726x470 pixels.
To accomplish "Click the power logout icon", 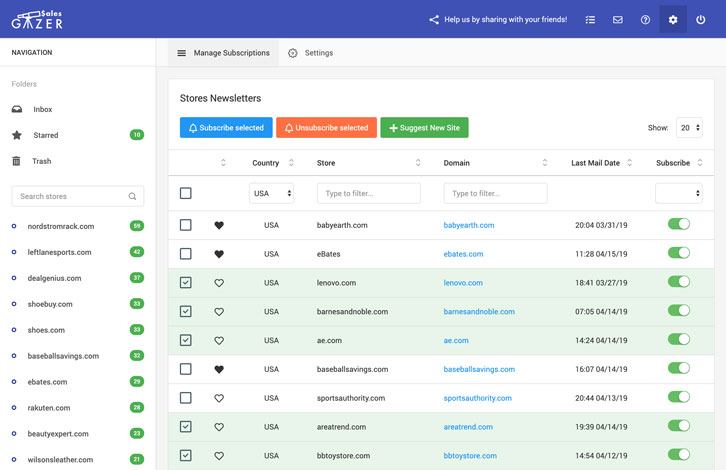I will tap(701, 19).
